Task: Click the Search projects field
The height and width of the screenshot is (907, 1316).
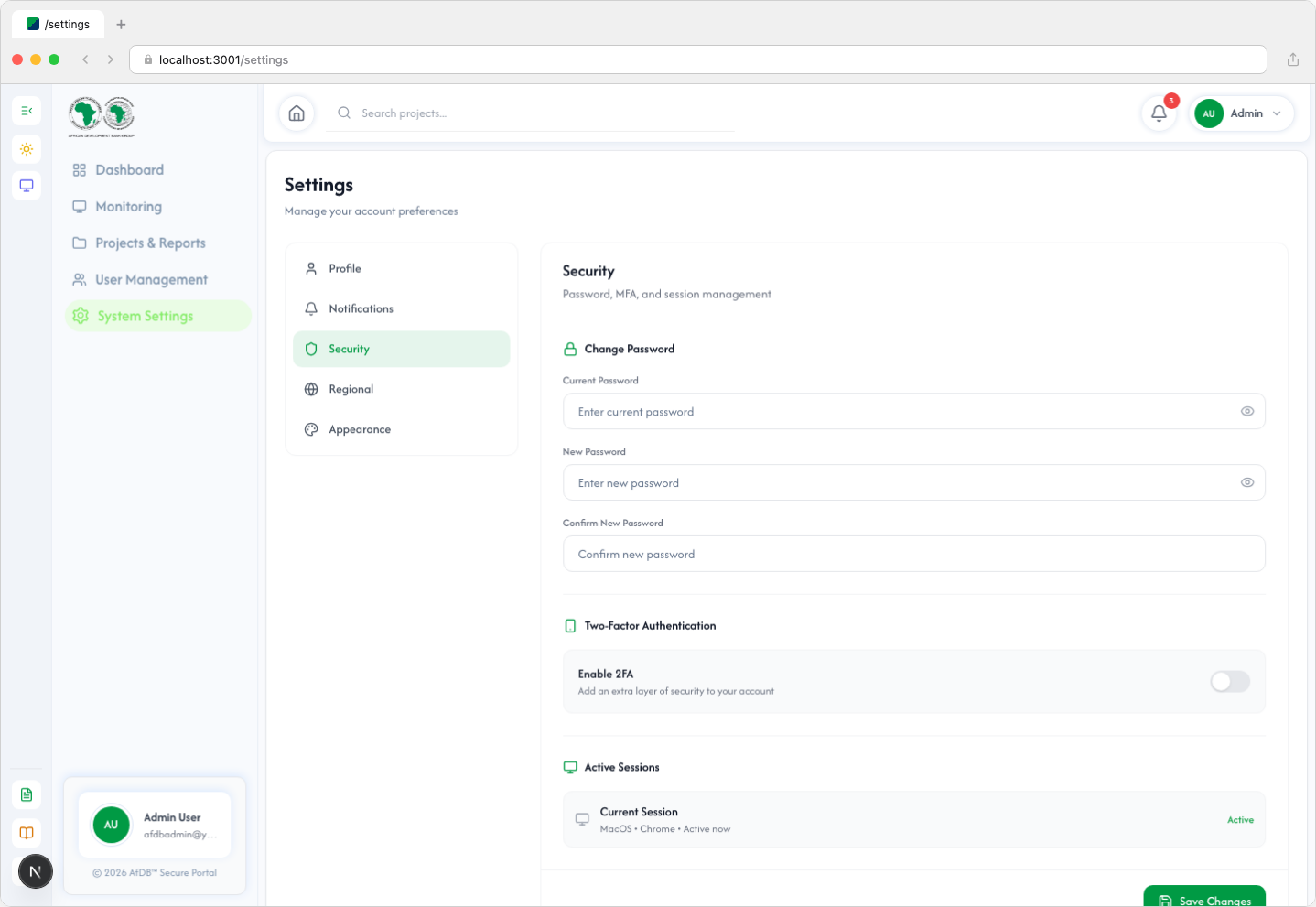Action: coord(531,113)
